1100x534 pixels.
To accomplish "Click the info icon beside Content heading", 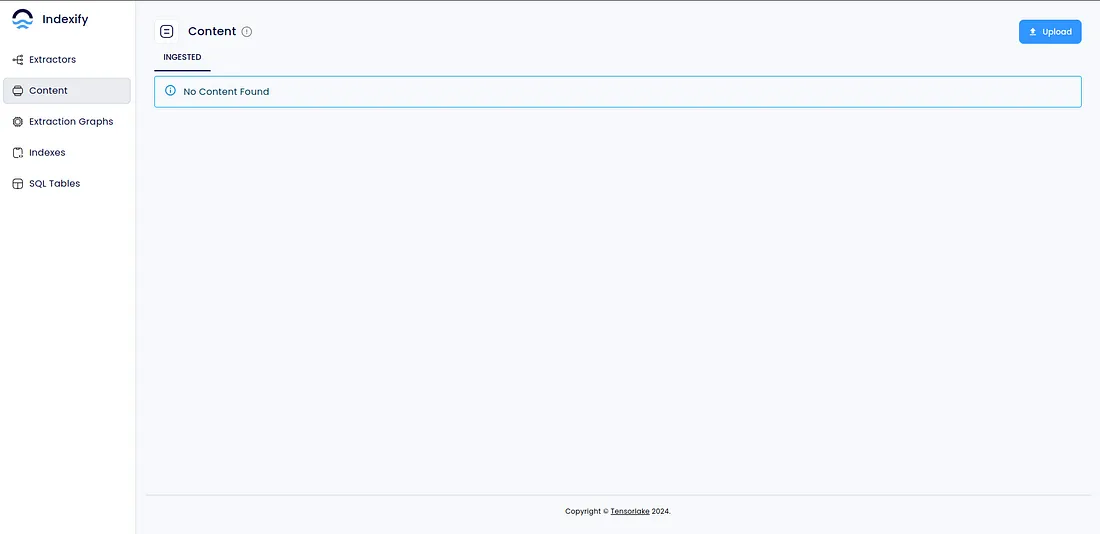I will click(246, 32).
